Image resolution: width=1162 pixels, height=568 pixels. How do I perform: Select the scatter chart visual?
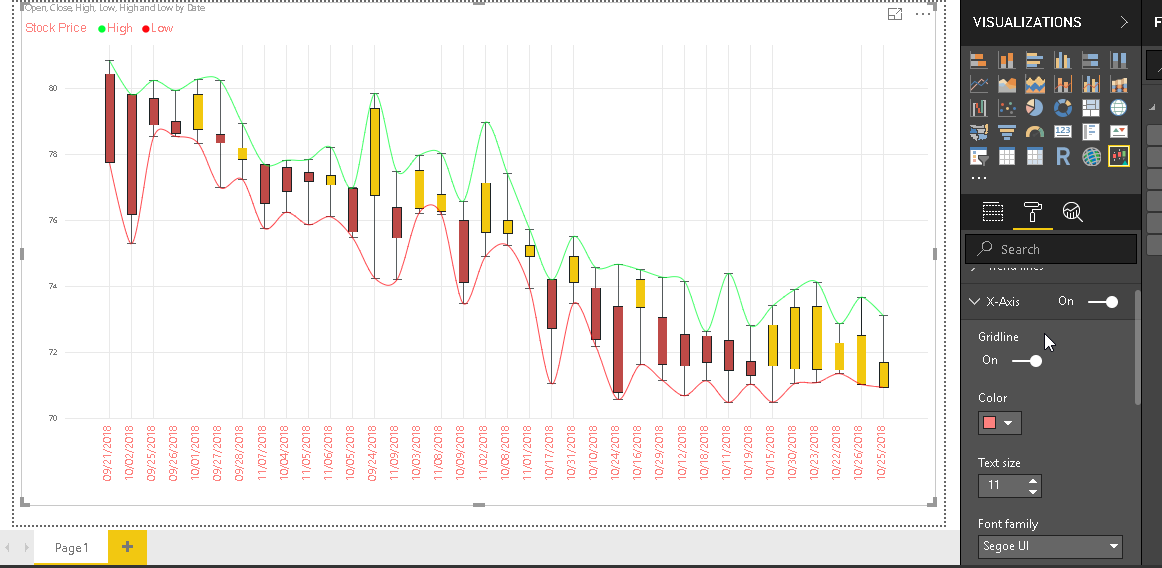(x=1006, y=108)
